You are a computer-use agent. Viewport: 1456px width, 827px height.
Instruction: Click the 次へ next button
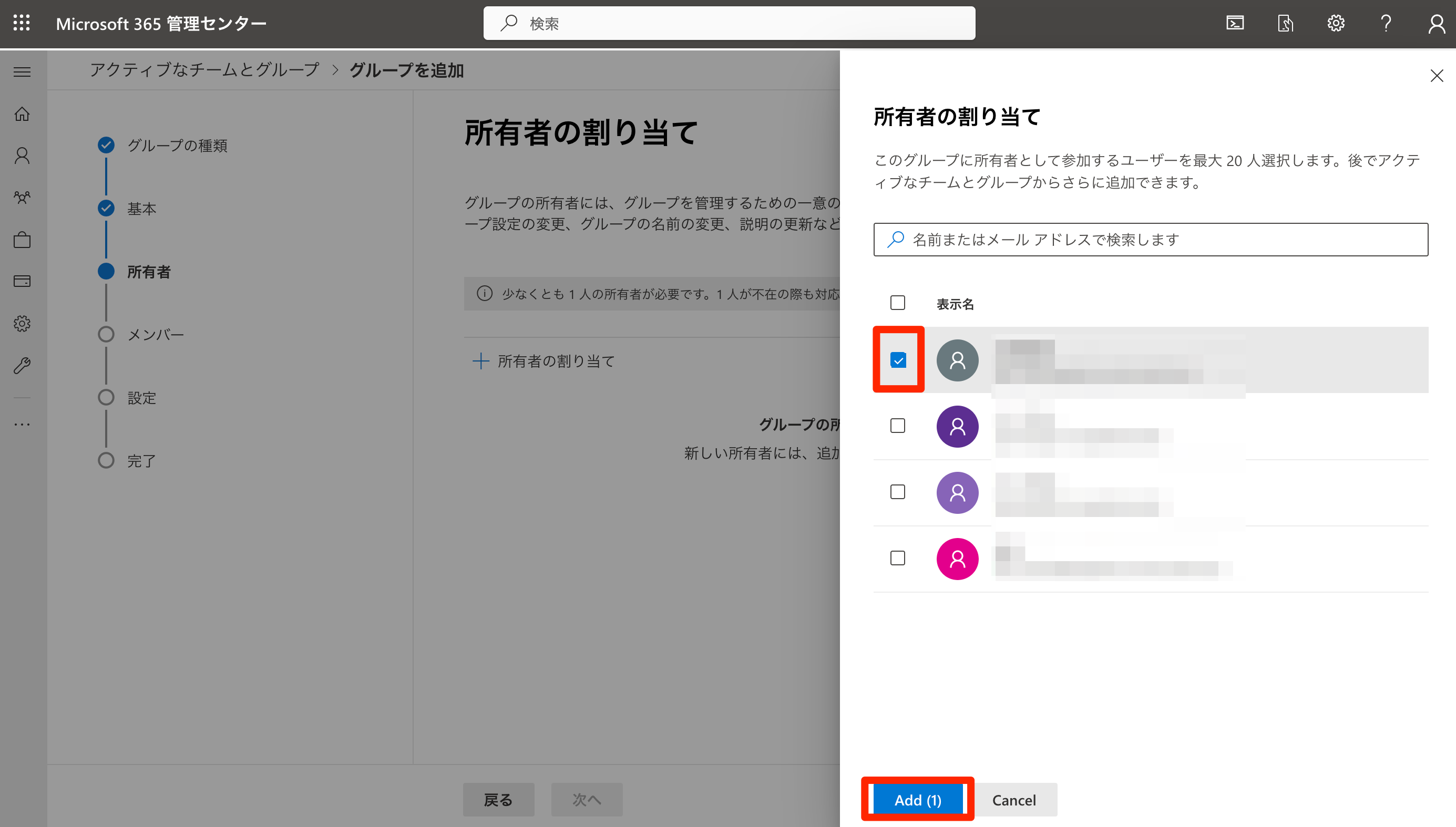pyautogui.click(x=586, y=800)
